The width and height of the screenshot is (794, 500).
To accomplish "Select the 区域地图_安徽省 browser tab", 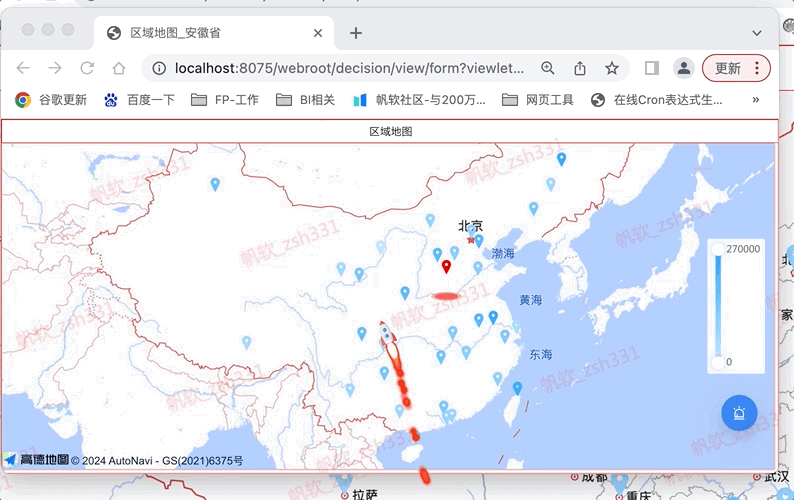I will point(213,33).
